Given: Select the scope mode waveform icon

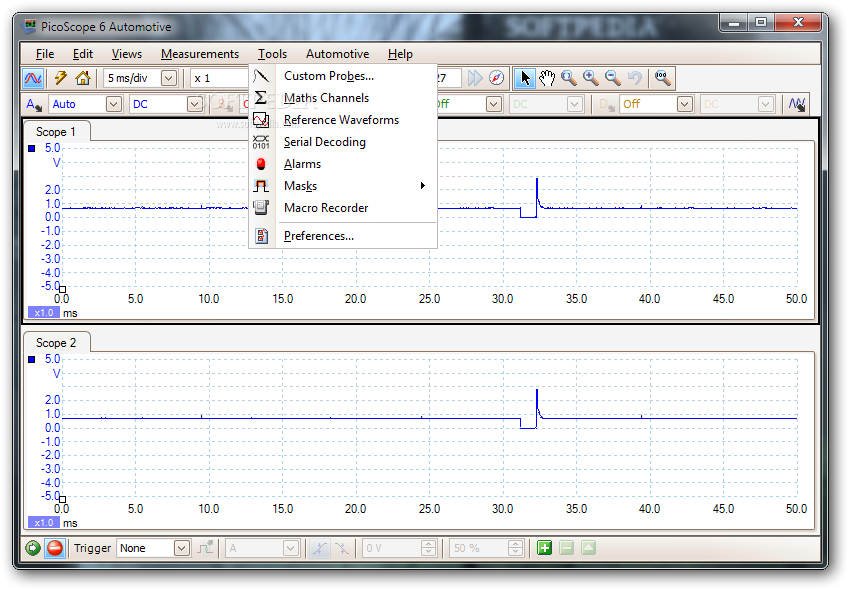Looking at the screenshot, I should click(33, 78).
